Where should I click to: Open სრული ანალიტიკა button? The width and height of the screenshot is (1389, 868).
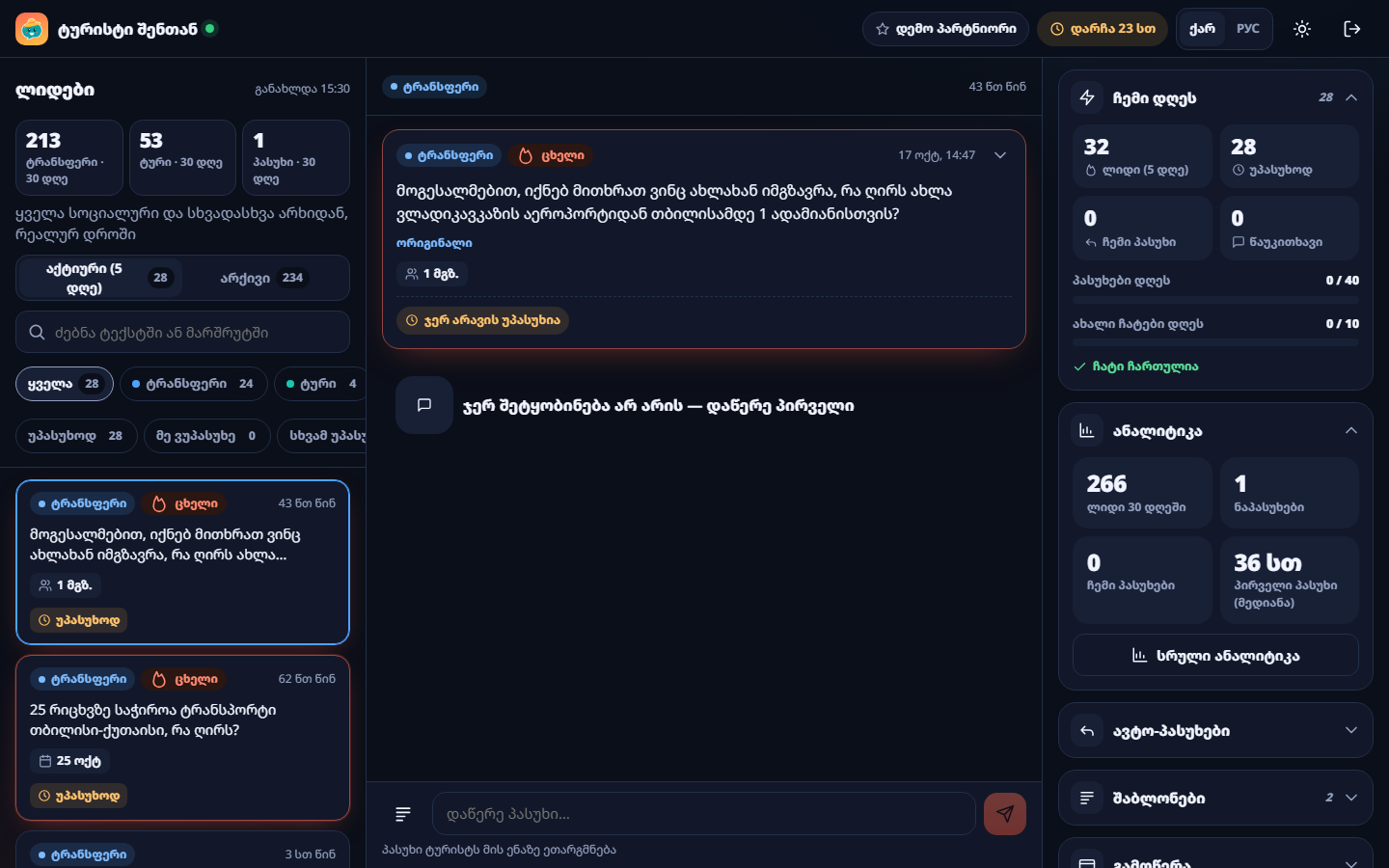click(x=1215, y=655)
